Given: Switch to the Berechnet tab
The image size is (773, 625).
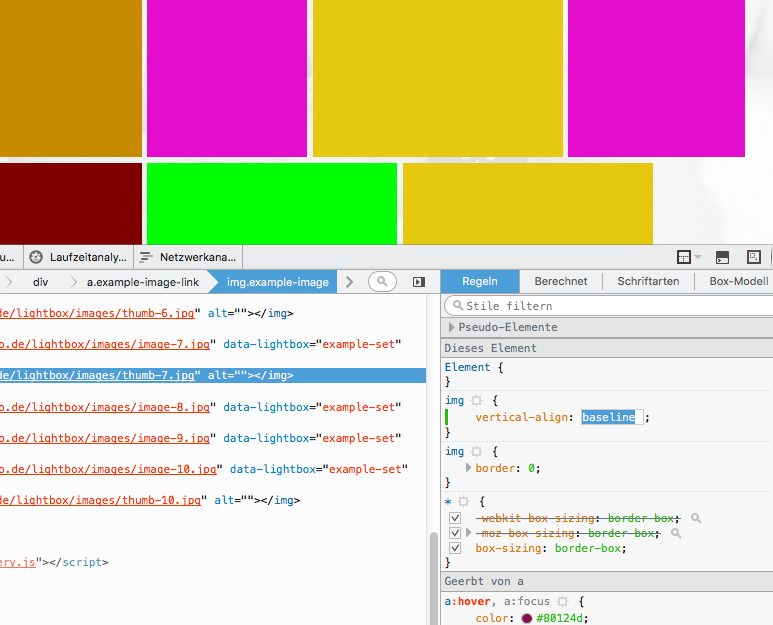Looking at the screenshot, I should (561, 282).
